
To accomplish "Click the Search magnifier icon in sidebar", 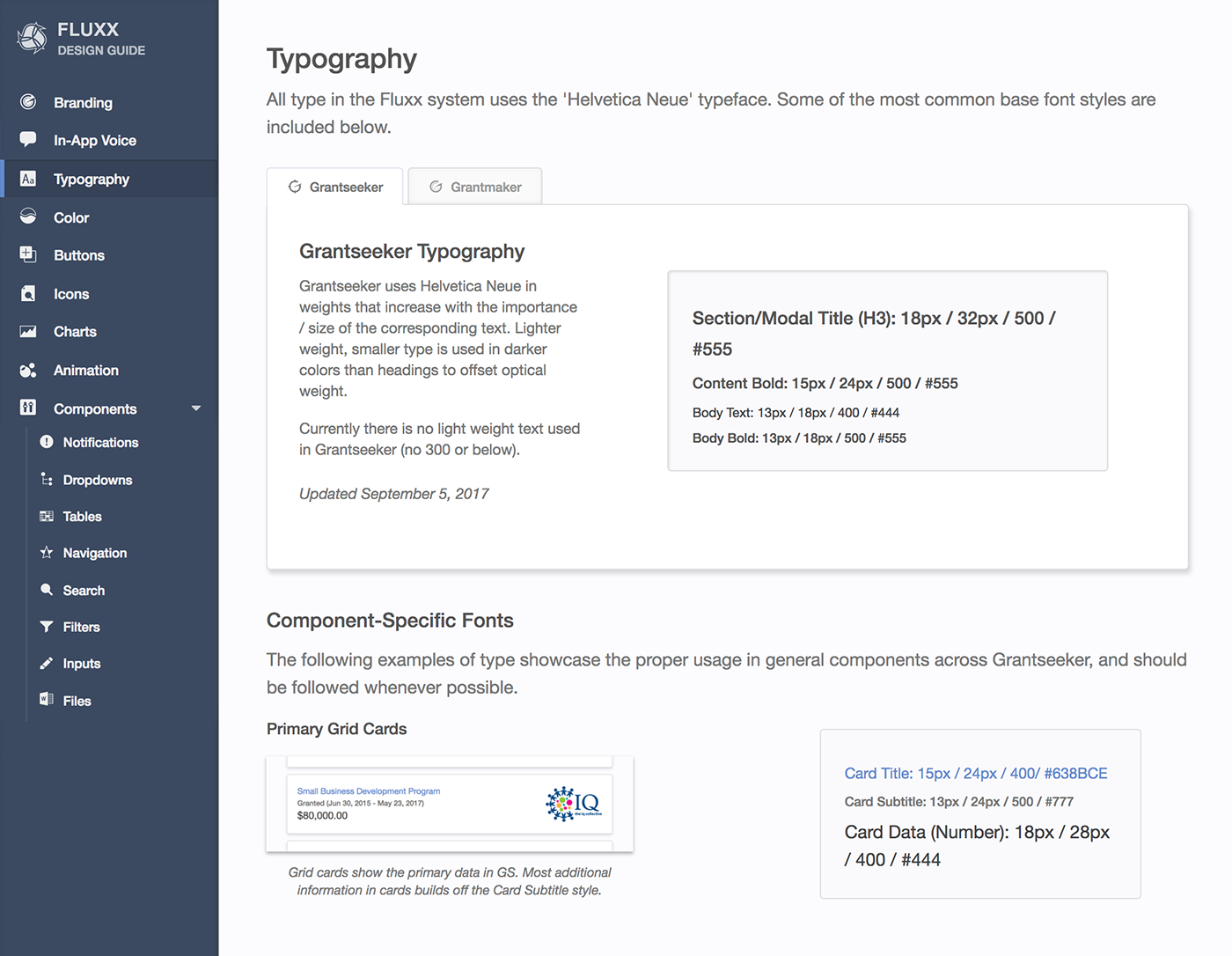I will [x=47, y=590].
